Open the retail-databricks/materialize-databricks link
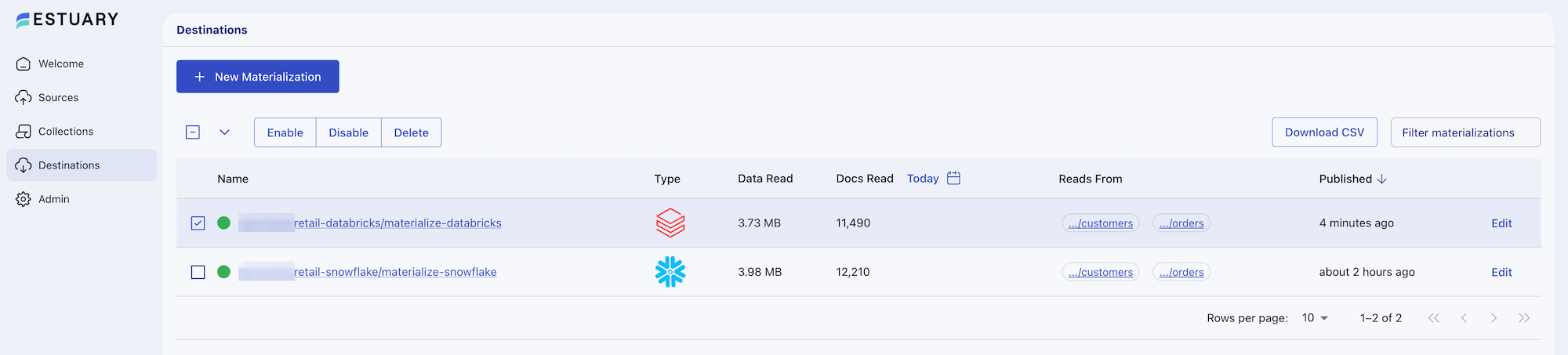1568x355 pixels. click(397, 223)
